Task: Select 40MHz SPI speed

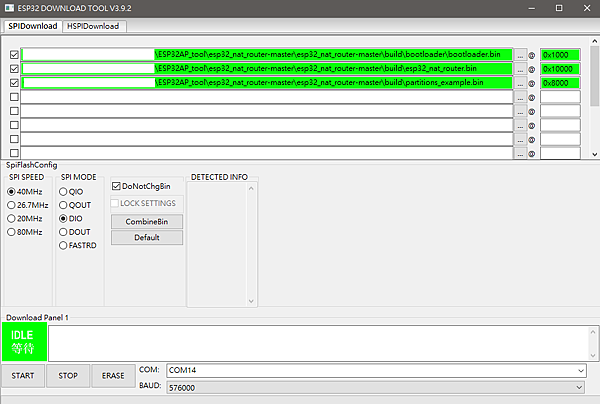Action: (x=25, y=192)
